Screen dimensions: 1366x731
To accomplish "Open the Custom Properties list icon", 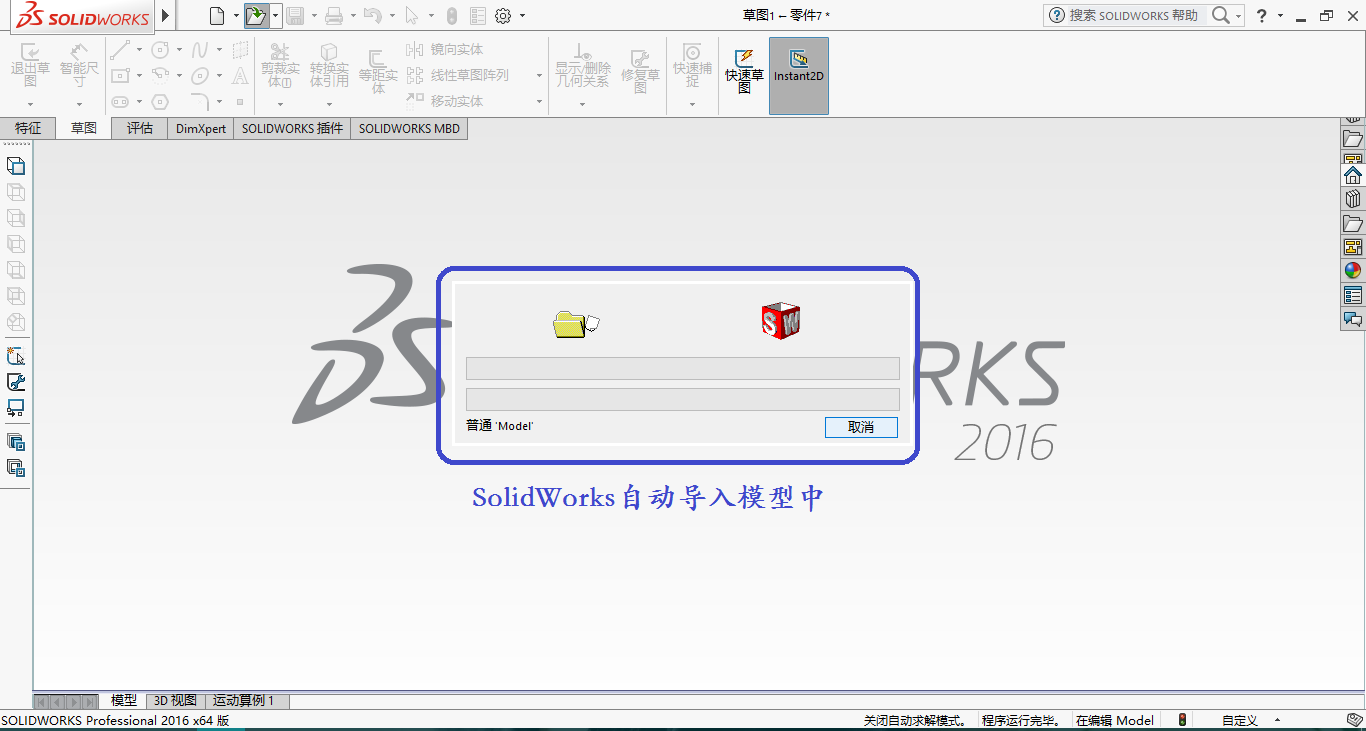I will click(x=1353, y=295).
